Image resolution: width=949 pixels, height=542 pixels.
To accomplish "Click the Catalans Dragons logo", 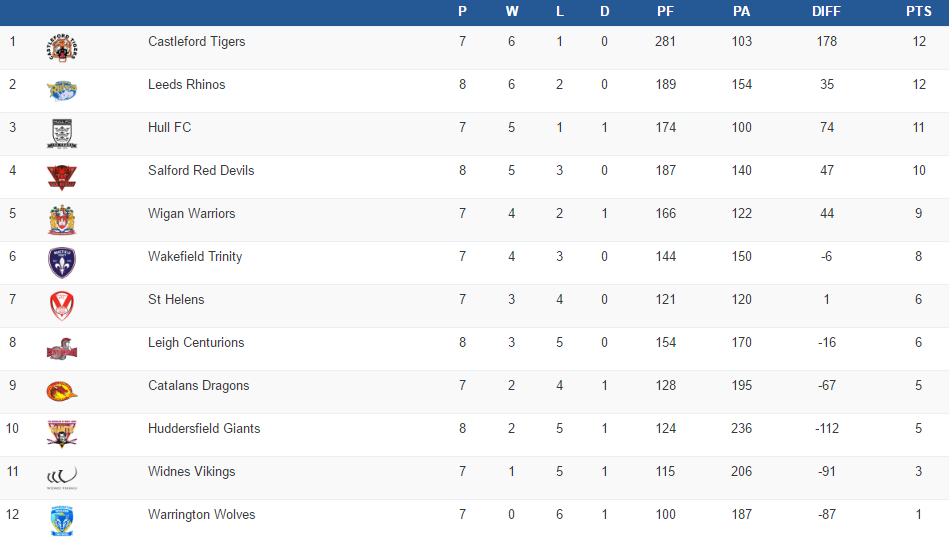I will click(x=62, y=392).
